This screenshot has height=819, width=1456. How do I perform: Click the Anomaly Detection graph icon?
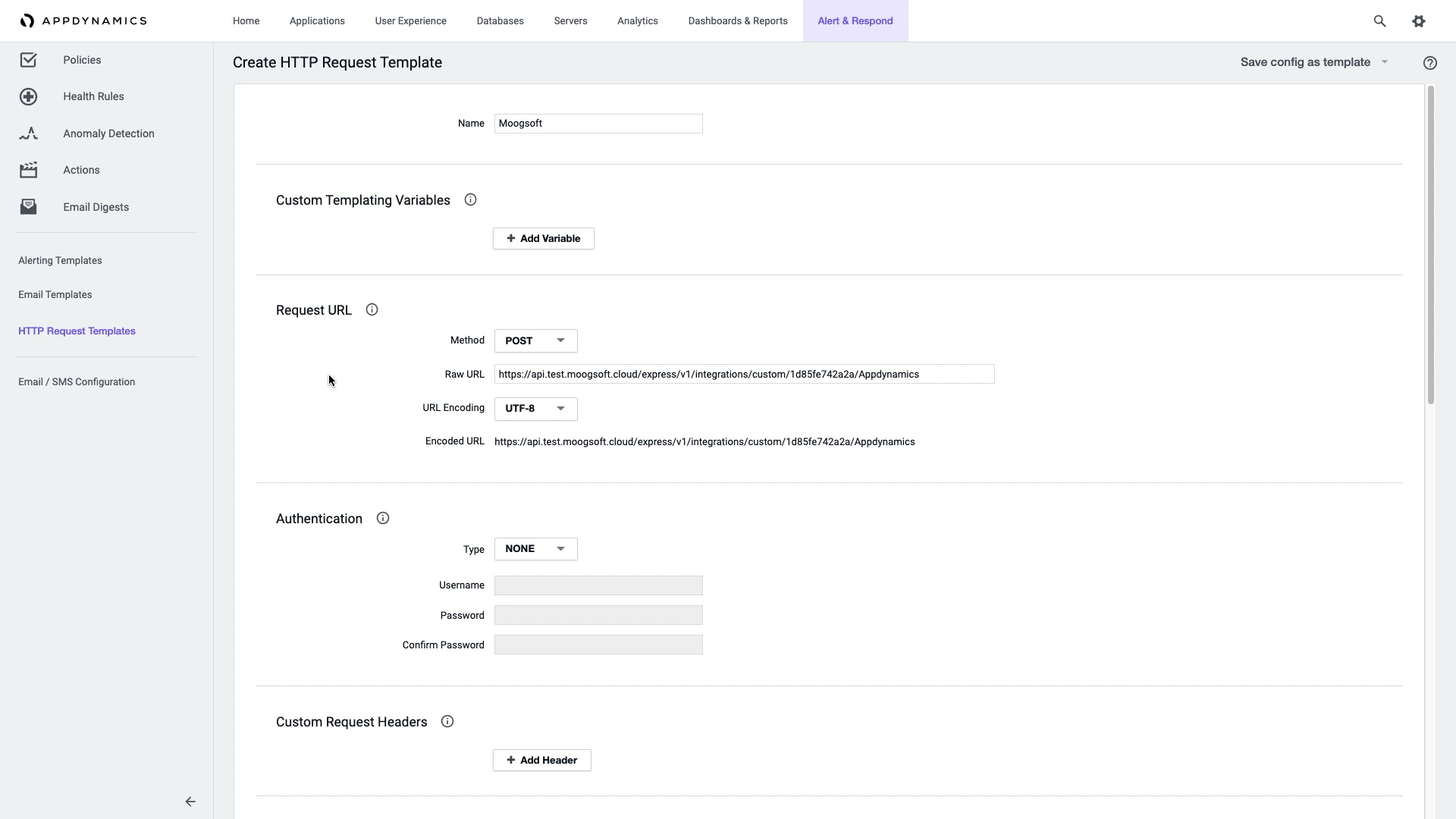[28, 133]
